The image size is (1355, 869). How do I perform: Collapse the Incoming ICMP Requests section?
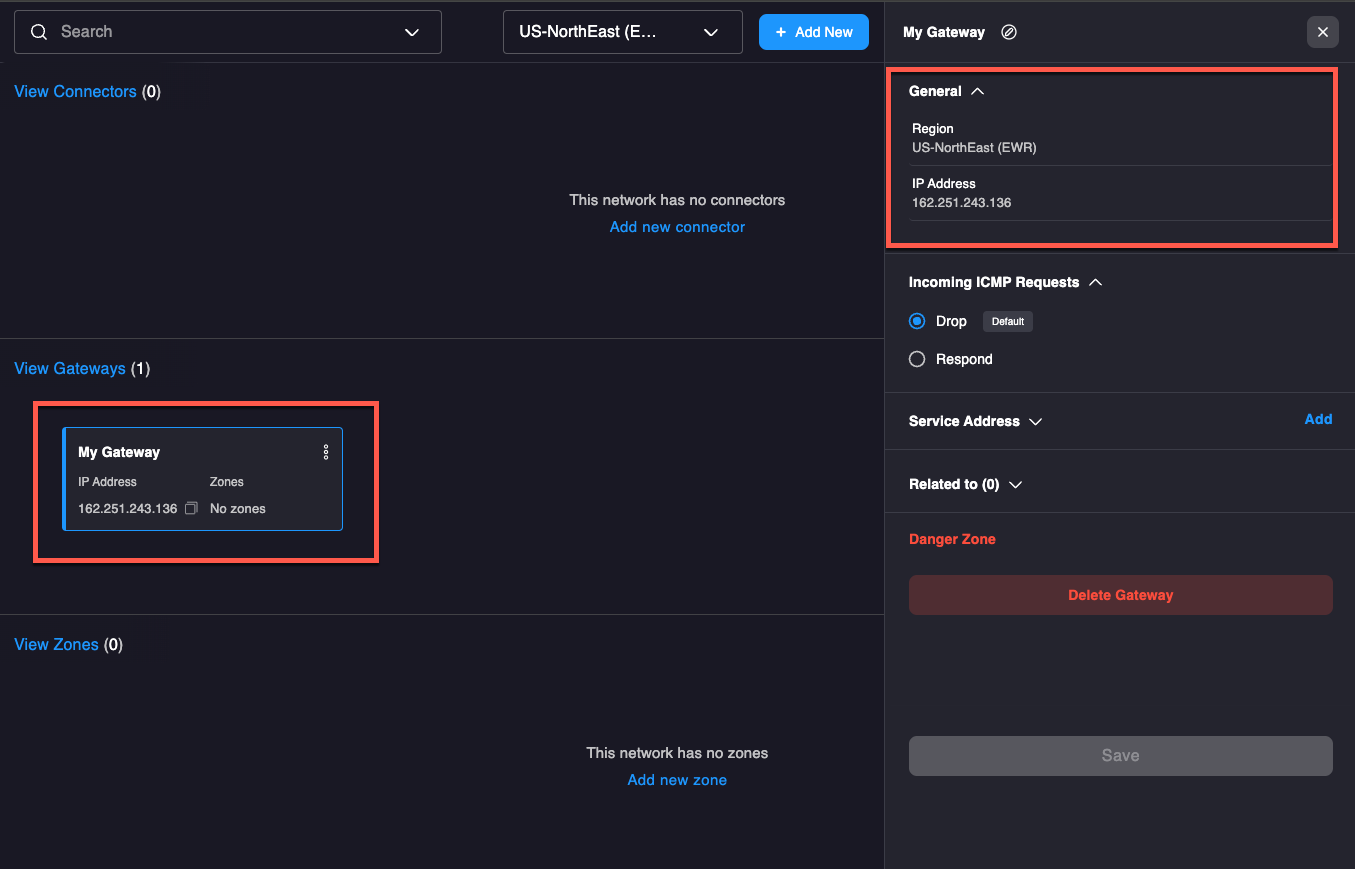(1095, 282)
